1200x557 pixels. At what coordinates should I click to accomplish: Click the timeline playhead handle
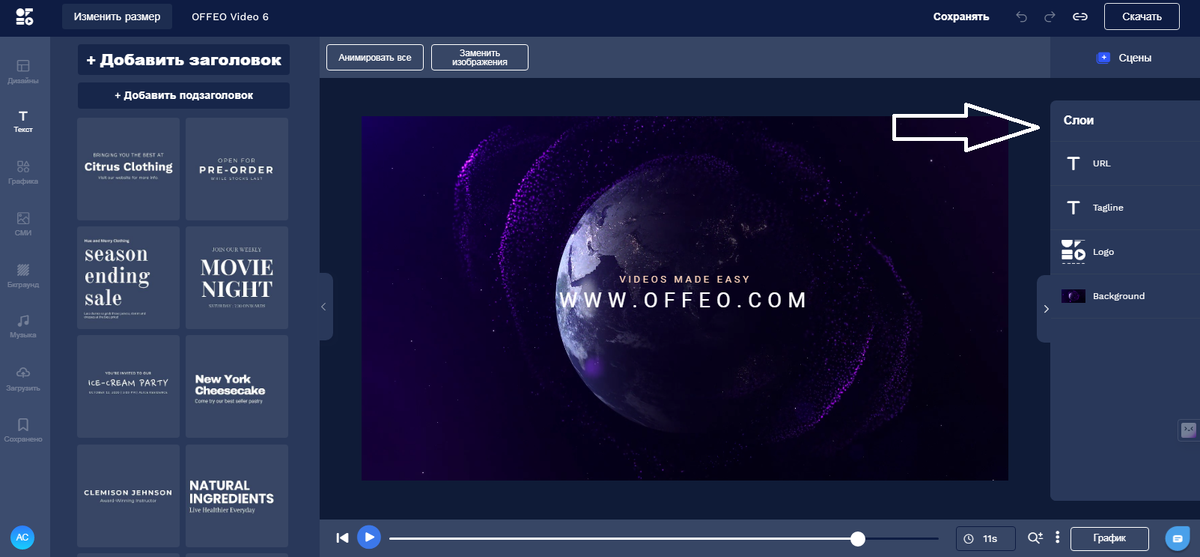tap(857, 539)
